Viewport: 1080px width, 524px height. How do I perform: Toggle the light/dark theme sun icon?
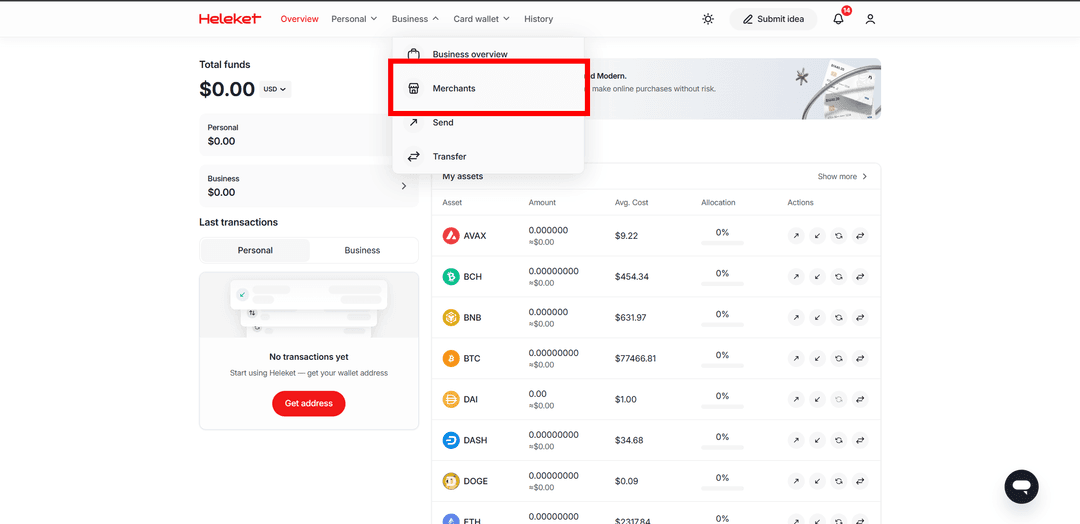coord(707,19)
